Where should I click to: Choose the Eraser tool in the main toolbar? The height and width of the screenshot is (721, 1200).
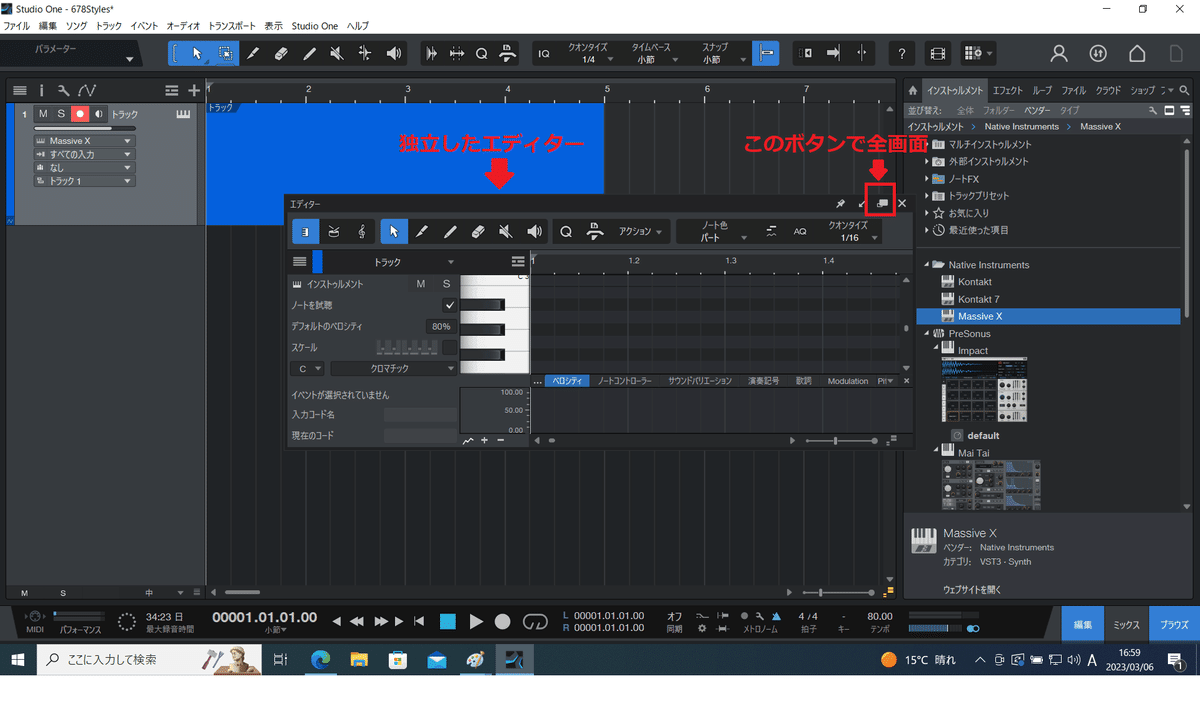point(281,54)
